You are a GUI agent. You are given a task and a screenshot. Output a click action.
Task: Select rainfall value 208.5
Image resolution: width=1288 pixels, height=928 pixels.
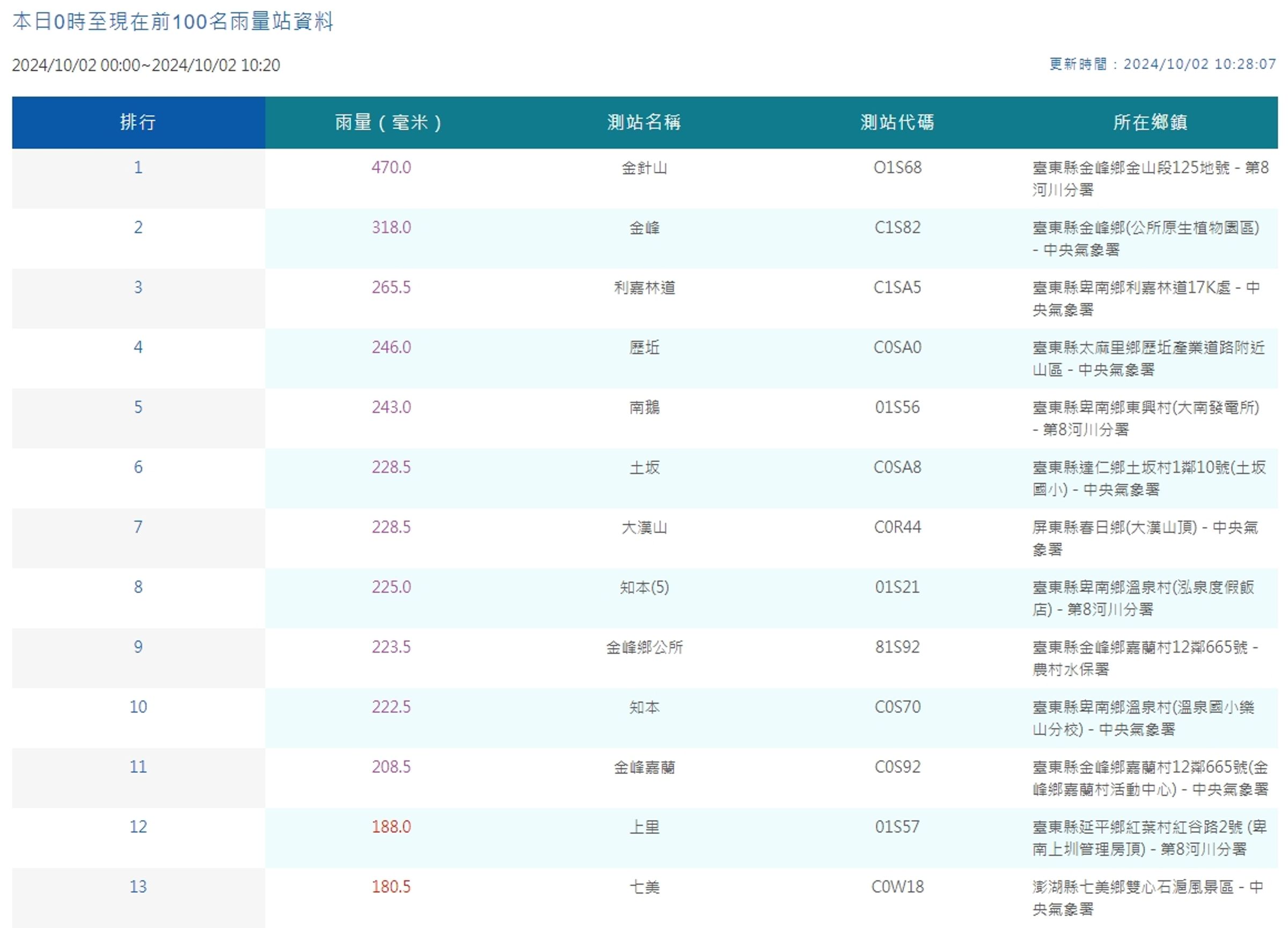pos(391,766)
